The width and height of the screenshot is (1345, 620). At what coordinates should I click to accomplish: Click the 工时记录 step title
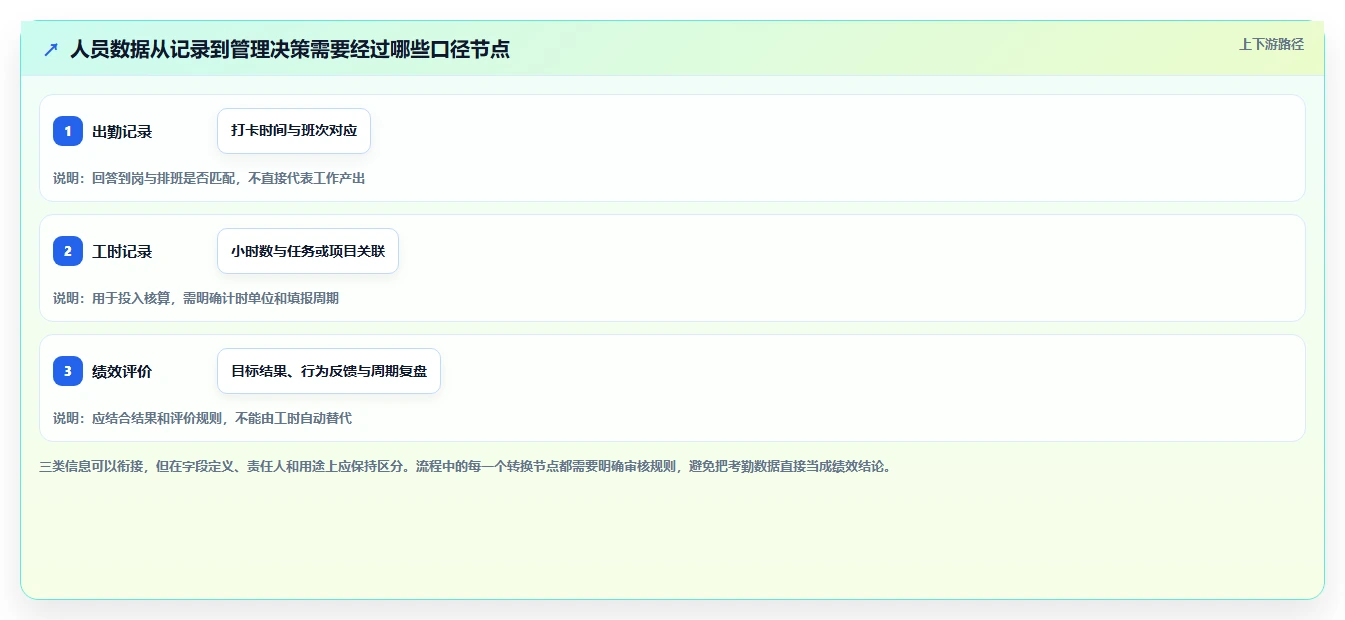coord(122,251)
